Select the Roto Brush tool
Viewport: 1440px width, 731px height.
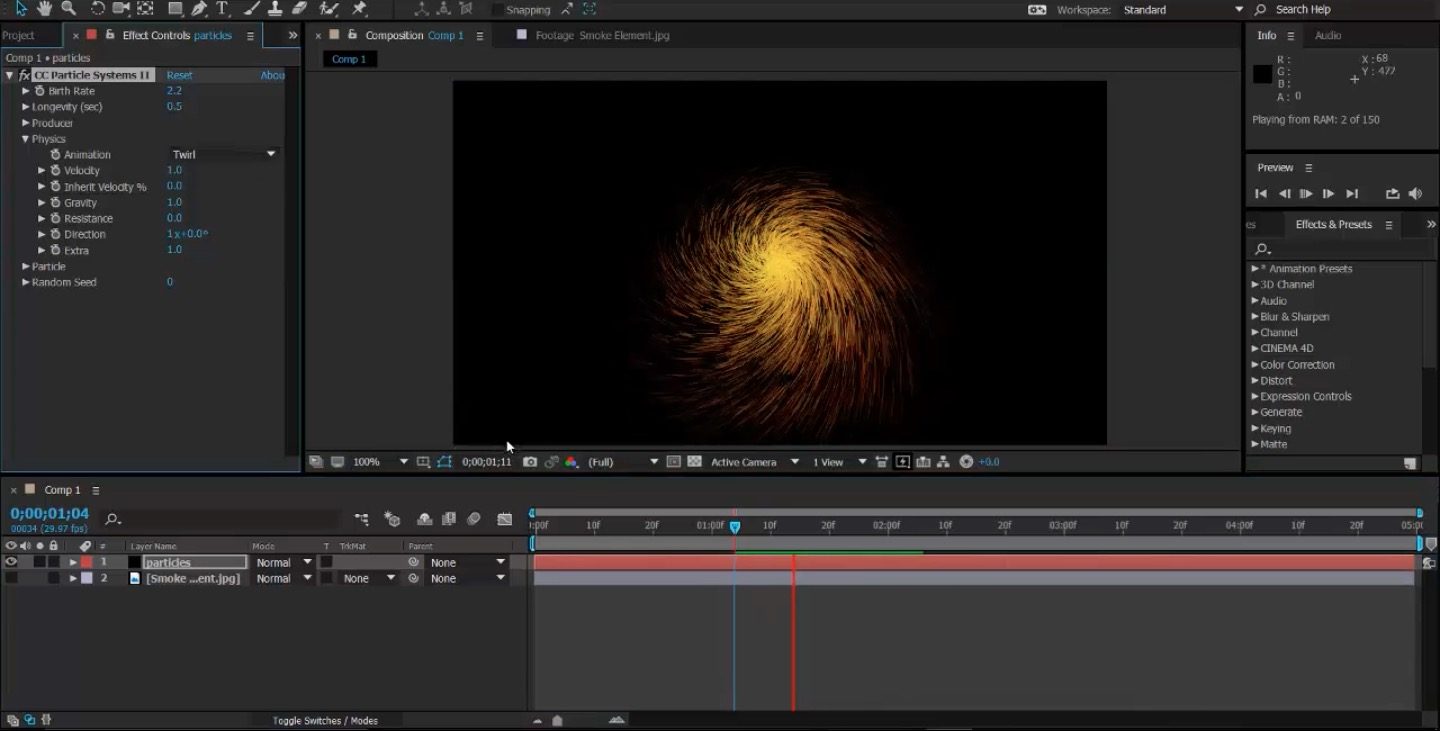point(328,9)
